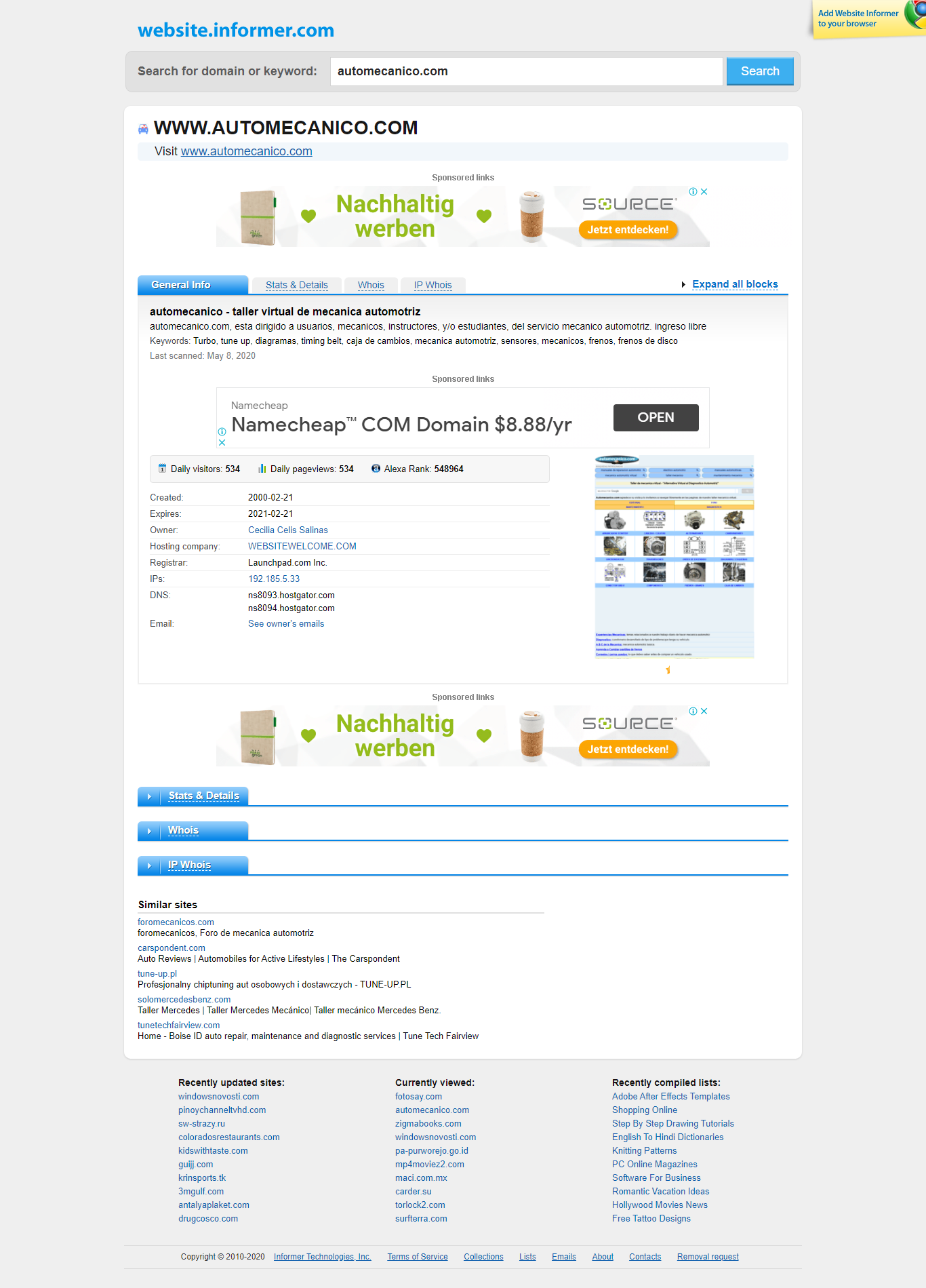
Task: Open Terms of Service footer link
Action: [x=418, y=1257]
